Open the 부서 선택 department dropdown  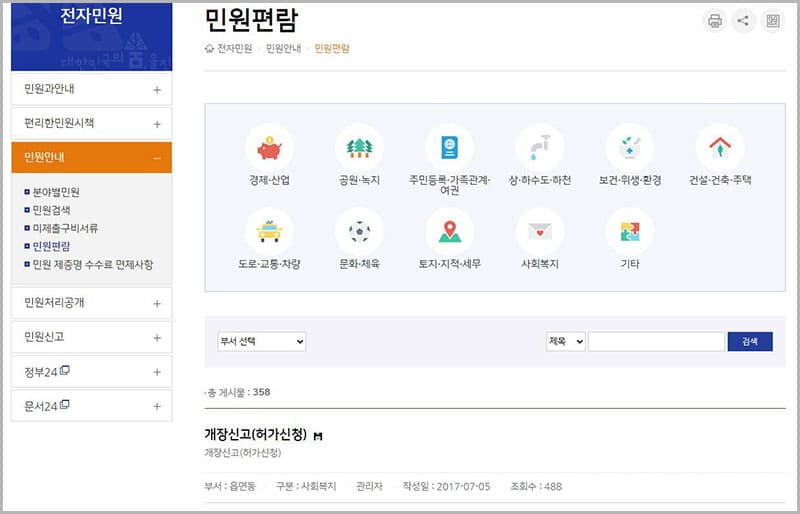pos(261,342)
